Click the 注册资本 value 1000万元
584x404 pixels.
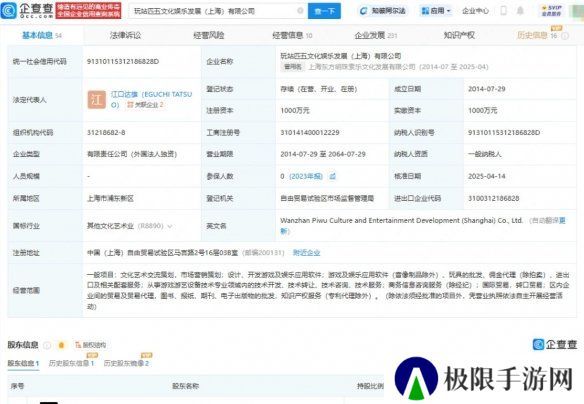pos(295,111)
